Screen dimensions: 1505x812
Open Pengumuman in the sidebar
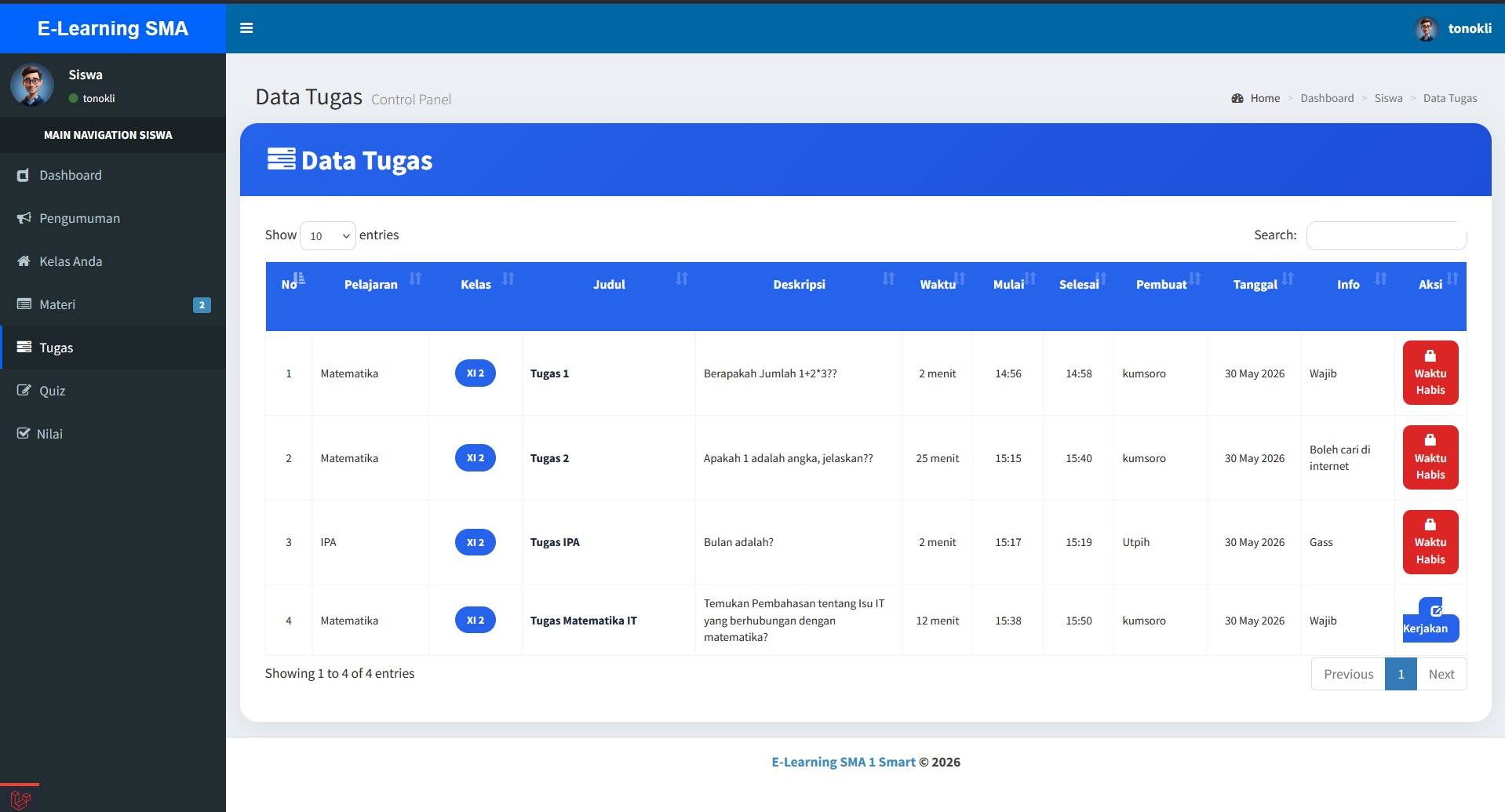pyautogui.click(x=113, y=218)
